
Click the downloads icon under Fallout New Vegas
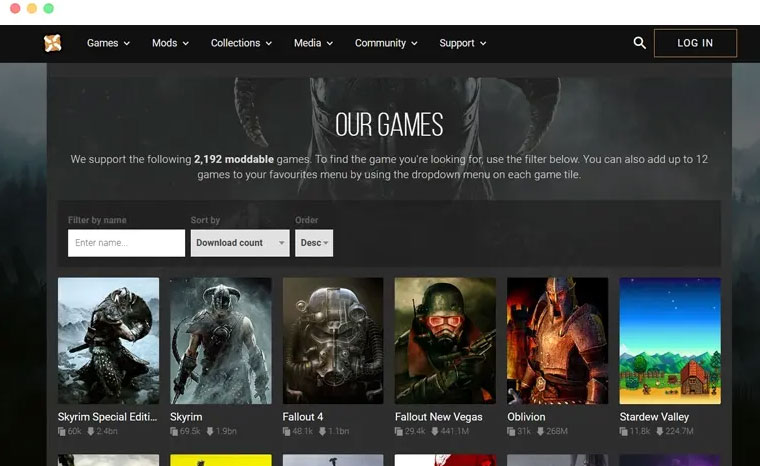point(435,431)
